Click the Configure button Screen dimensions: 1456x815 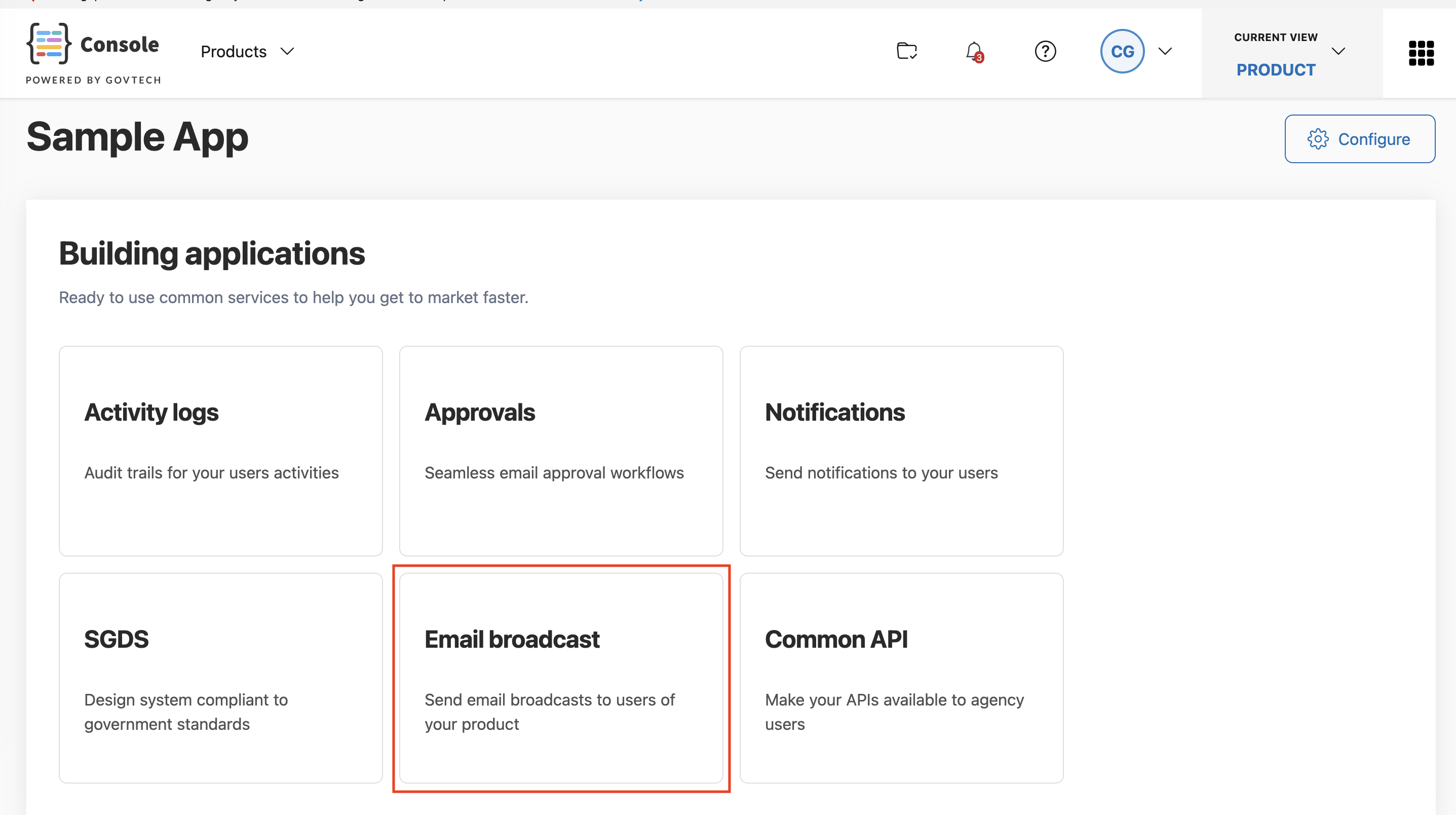tap(1359, 139)
